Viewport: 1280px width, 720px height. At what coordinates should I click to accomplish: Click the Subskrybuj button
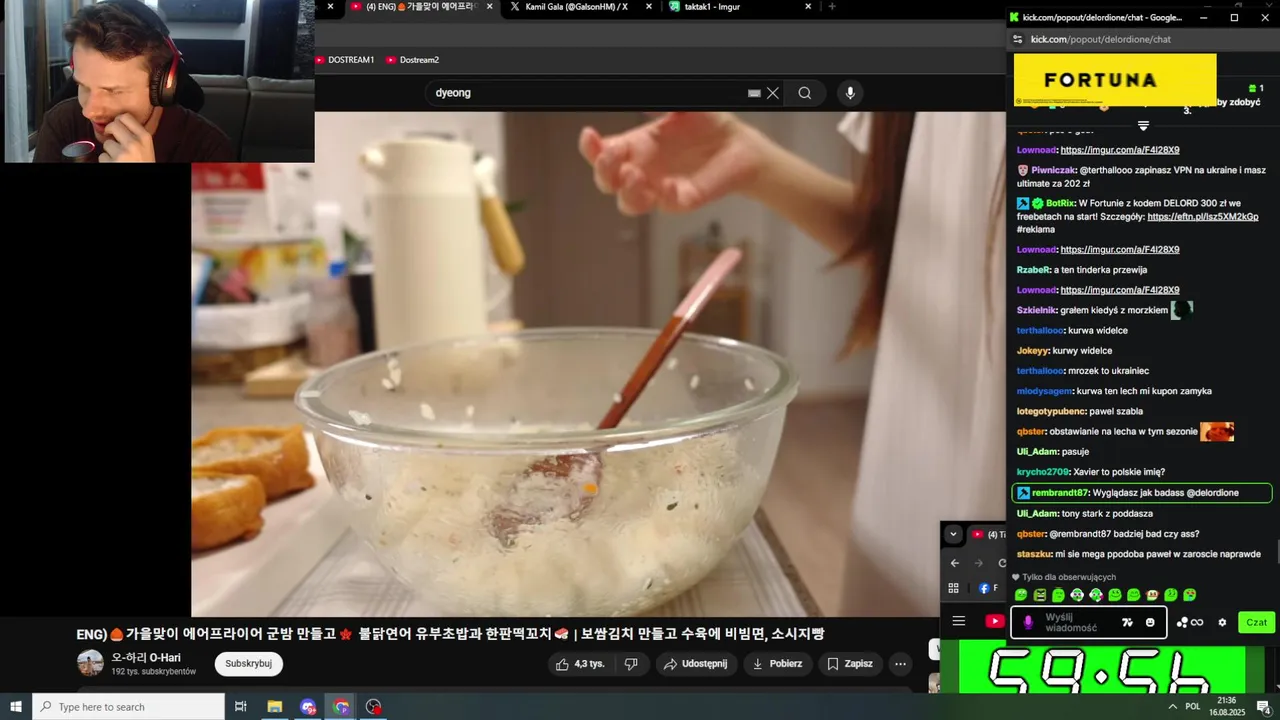point(249,663)
